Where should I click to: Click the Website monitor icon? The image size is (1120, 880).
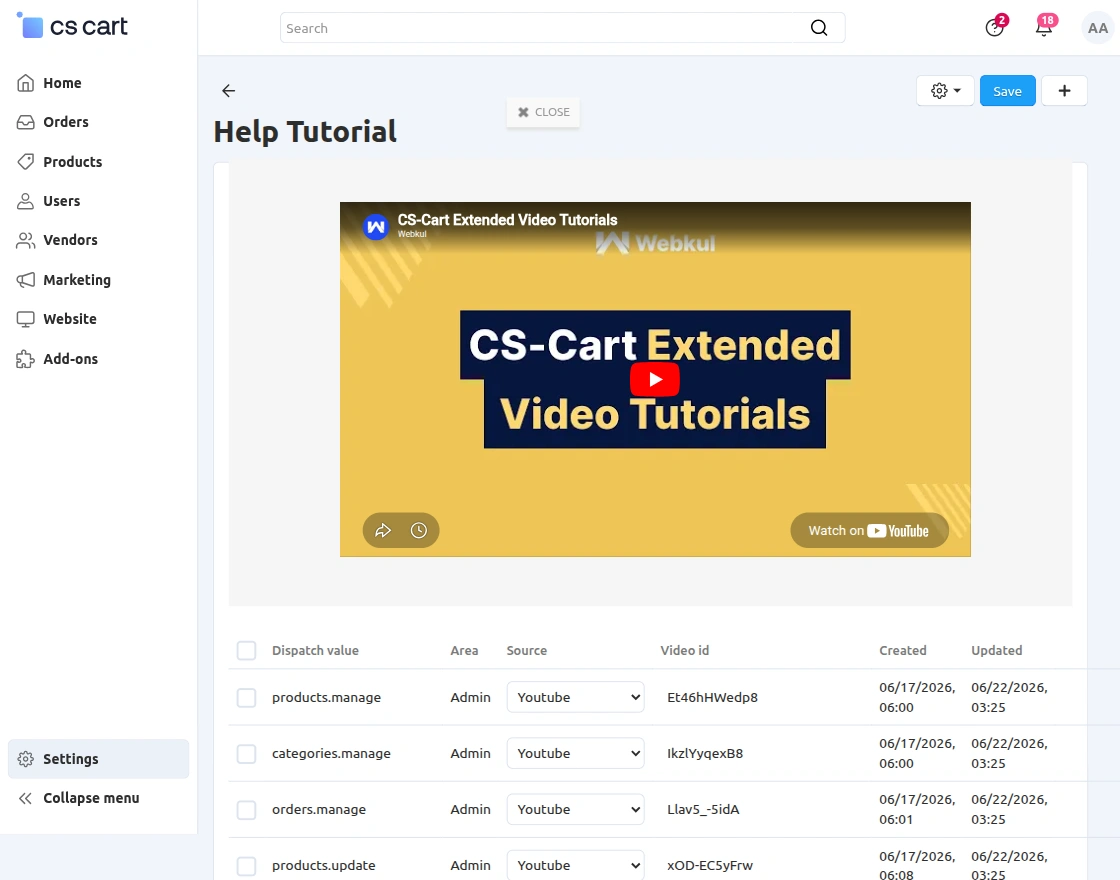point(26,319)
